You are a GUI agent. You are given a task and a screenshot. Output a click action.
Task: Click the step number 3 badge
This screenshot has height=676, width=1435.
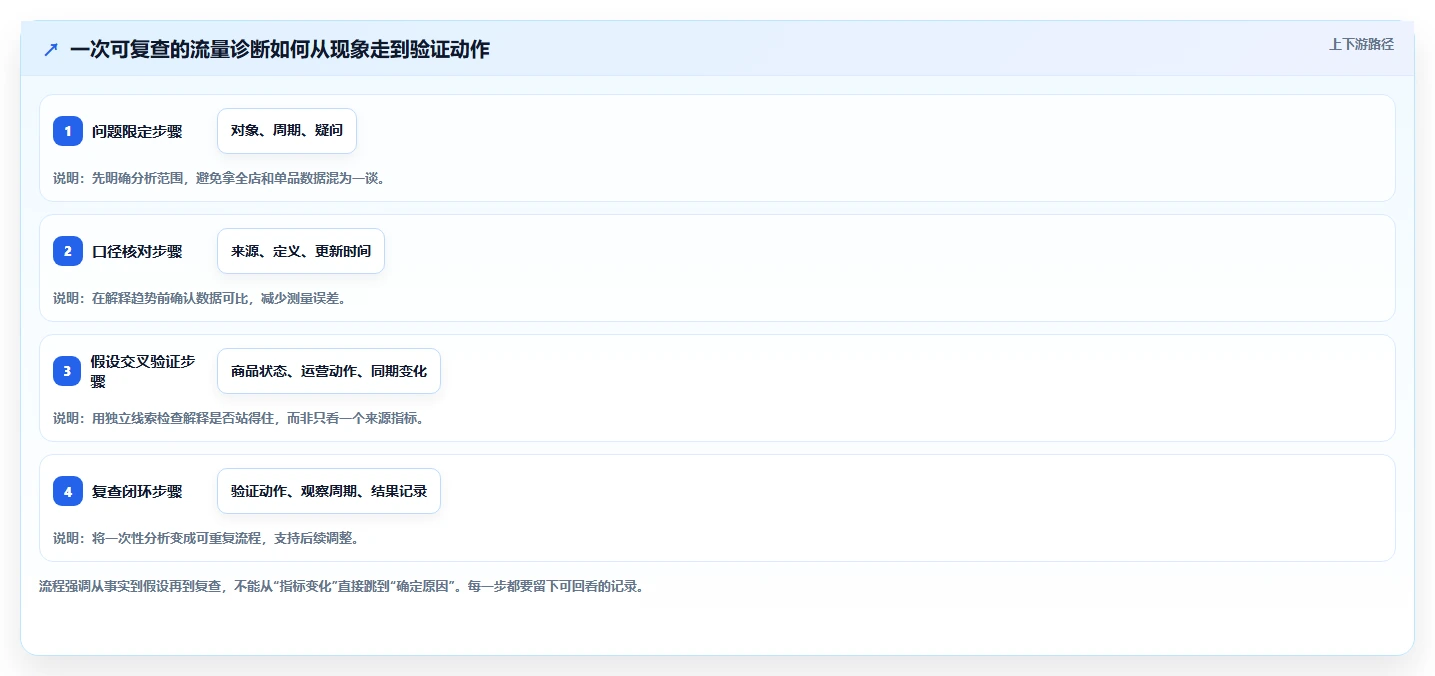[x=68, y=371]
